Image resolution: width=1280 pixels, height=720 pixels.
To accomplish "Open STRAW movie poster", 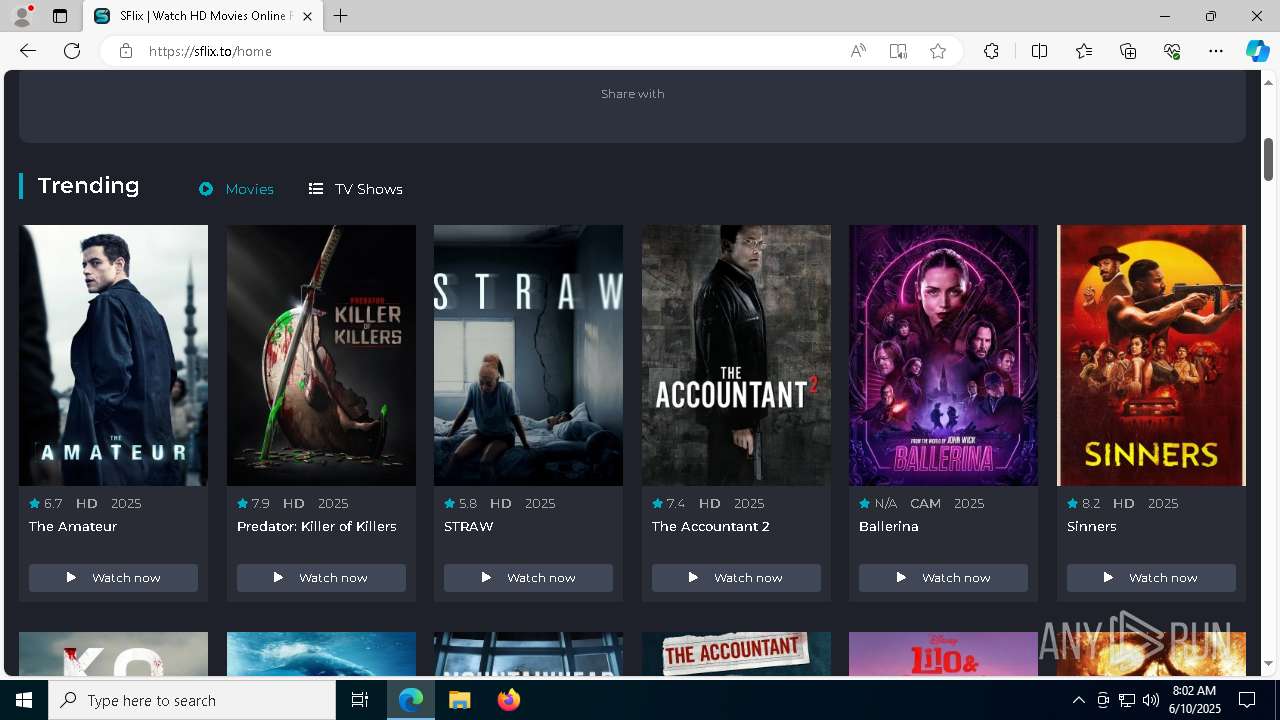I will tap(528, 355).
